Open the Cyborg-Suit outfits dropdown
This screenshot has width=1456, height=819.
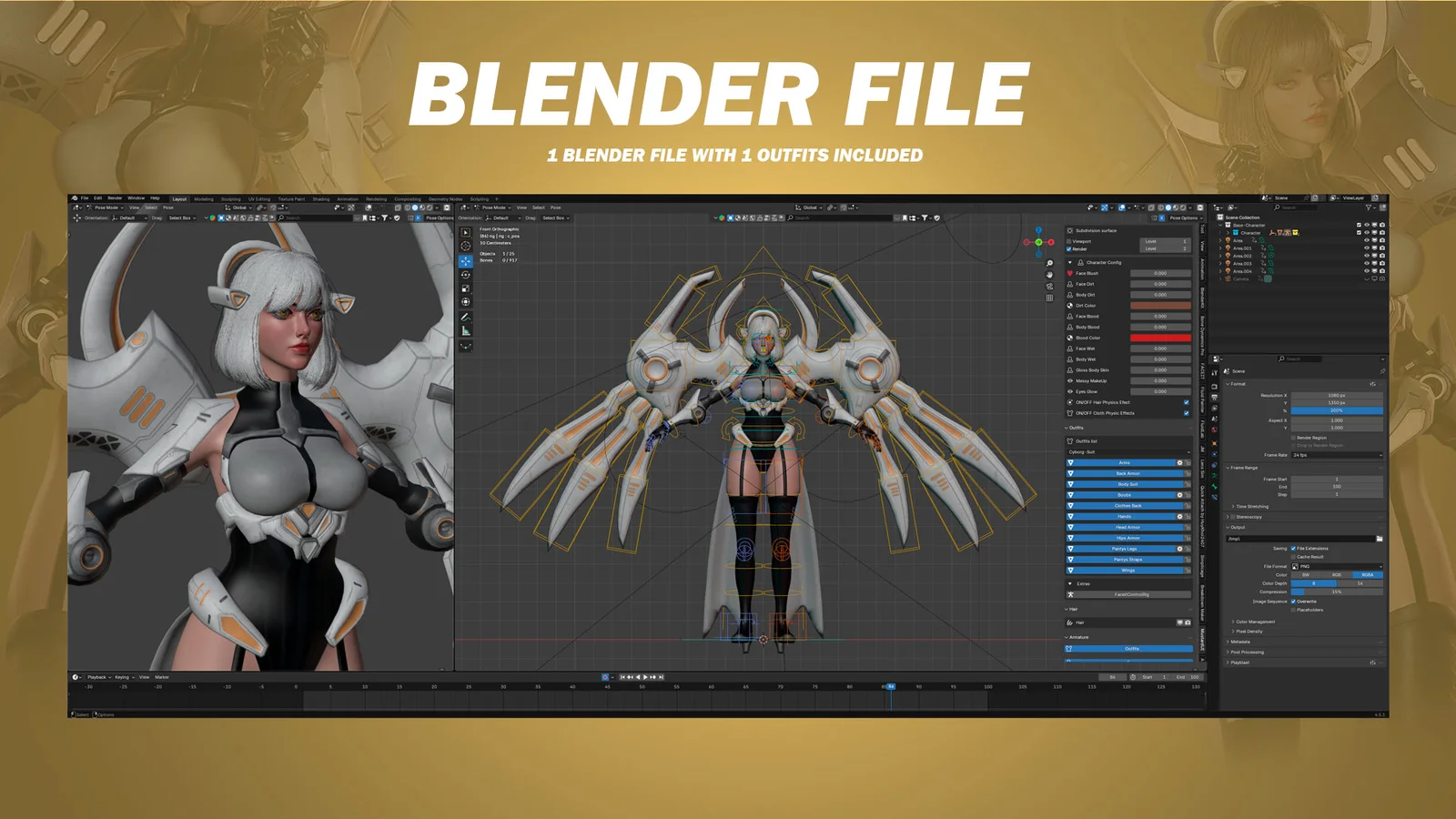1128,452
